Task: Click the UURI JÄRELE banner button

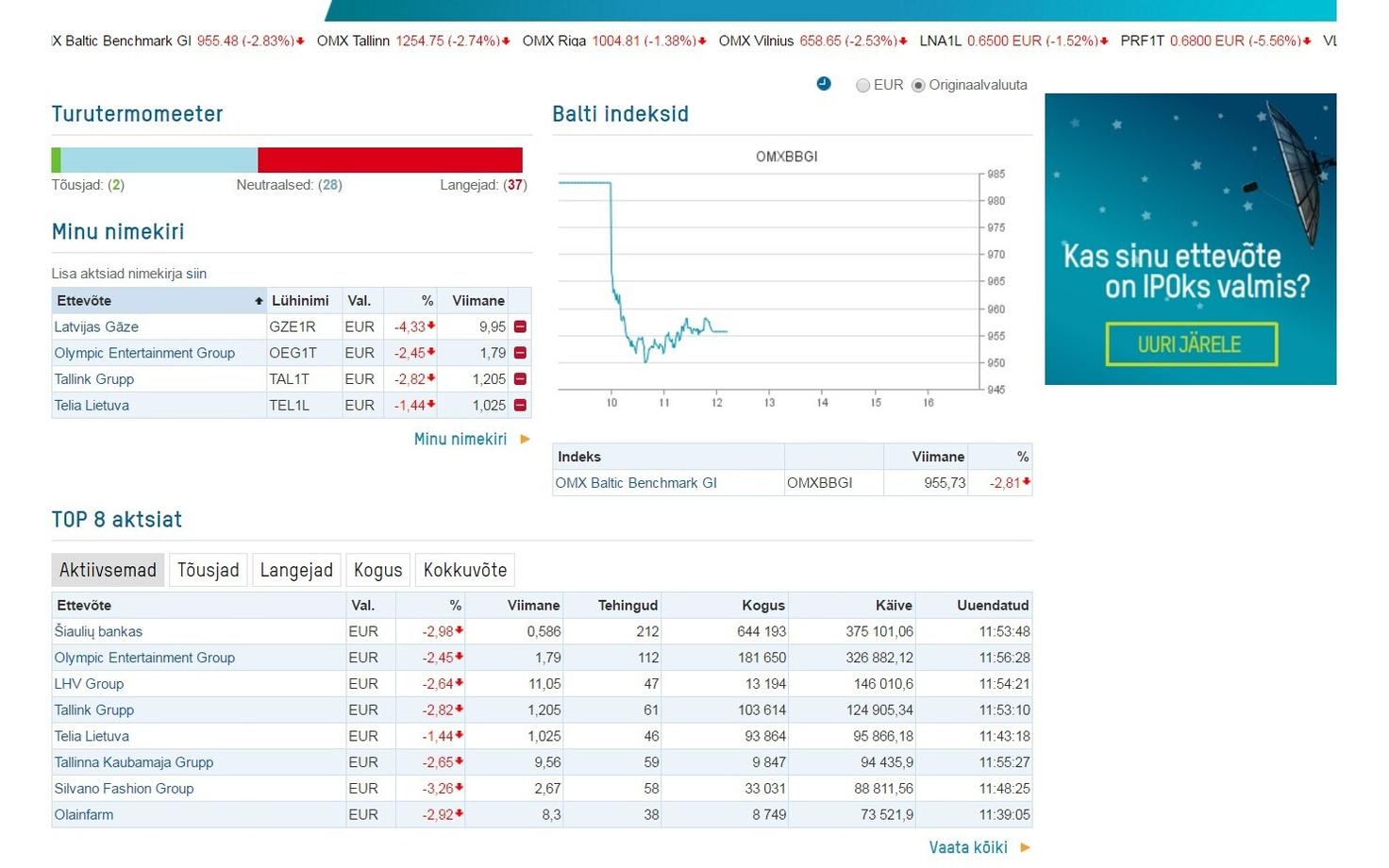Action: click(1190, 344)
